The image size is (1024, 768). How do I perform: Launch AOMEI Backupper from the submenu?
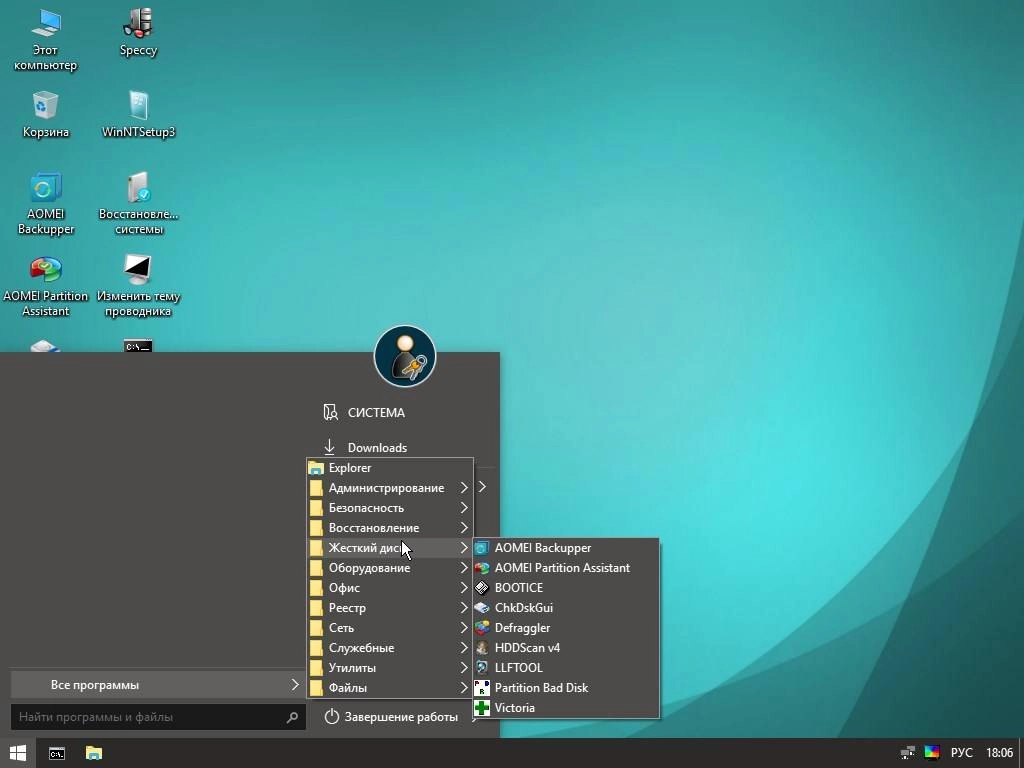566,548
